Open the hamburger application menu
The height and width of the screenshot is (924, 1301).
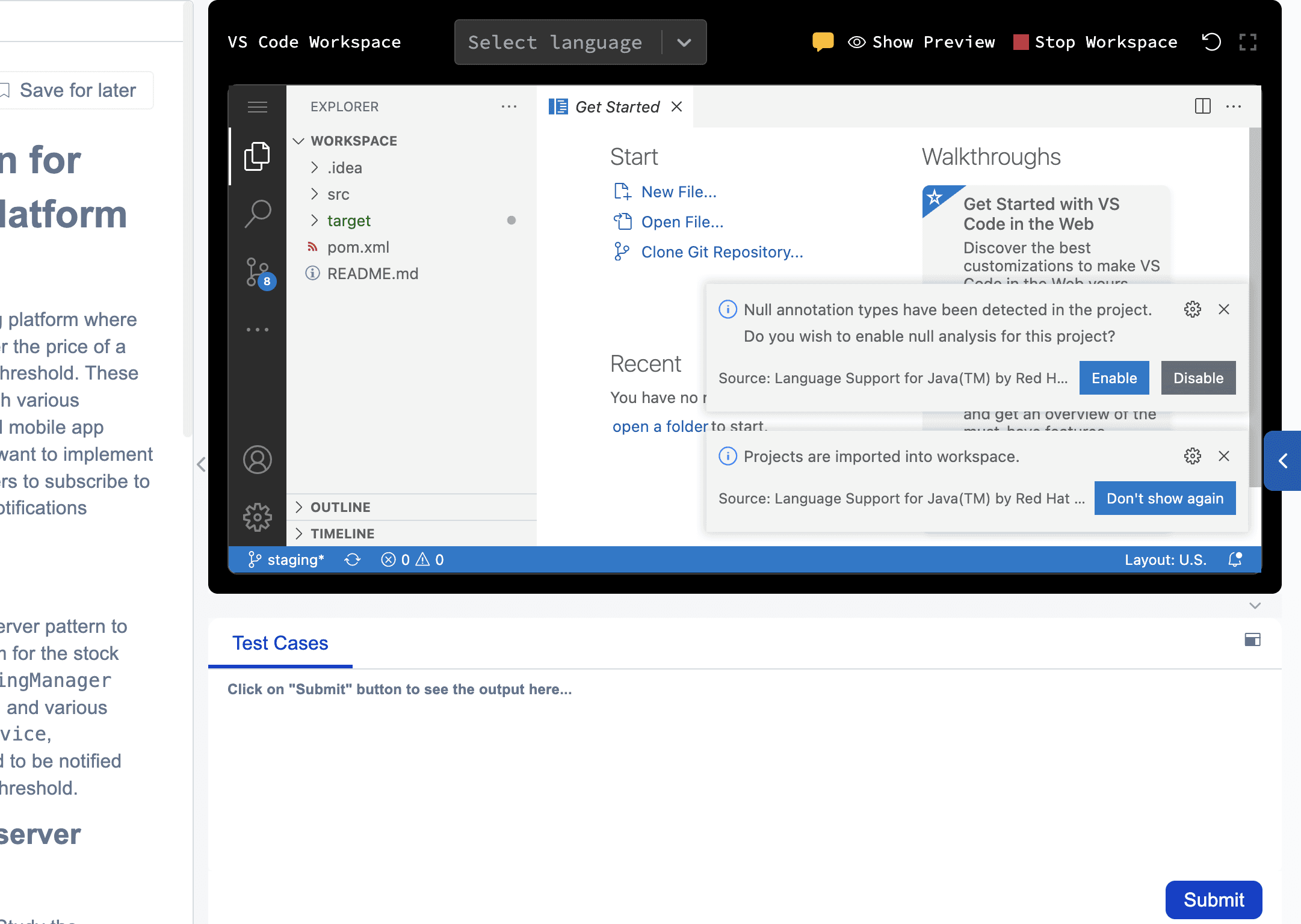point(258,107)
